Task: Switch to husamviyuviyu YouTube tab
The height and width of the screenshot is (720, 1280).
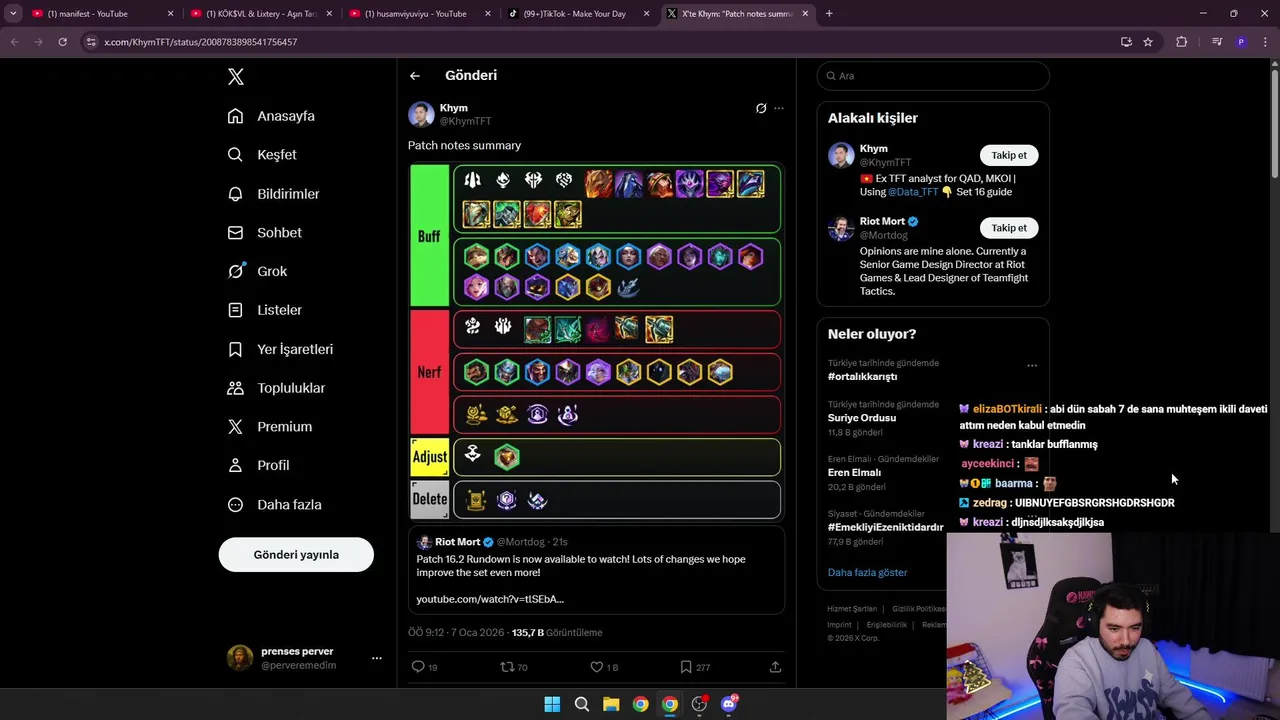Action: coord(414,14)
